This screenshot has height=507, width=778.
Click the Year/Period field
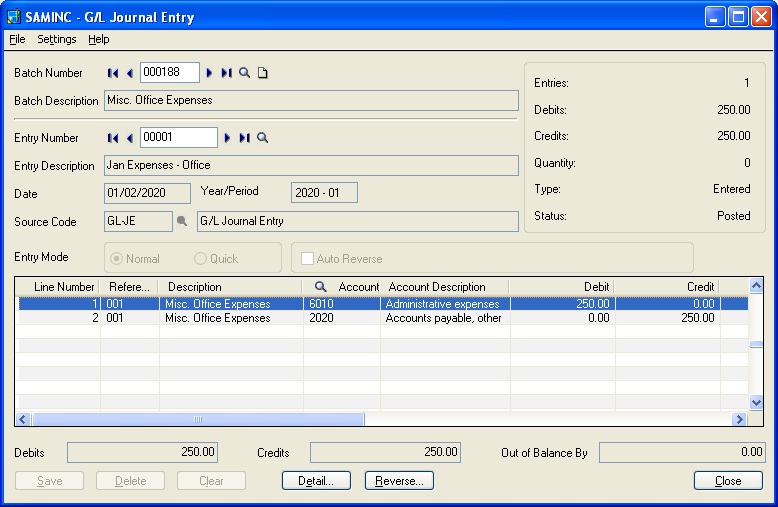[x=324, y=192]
